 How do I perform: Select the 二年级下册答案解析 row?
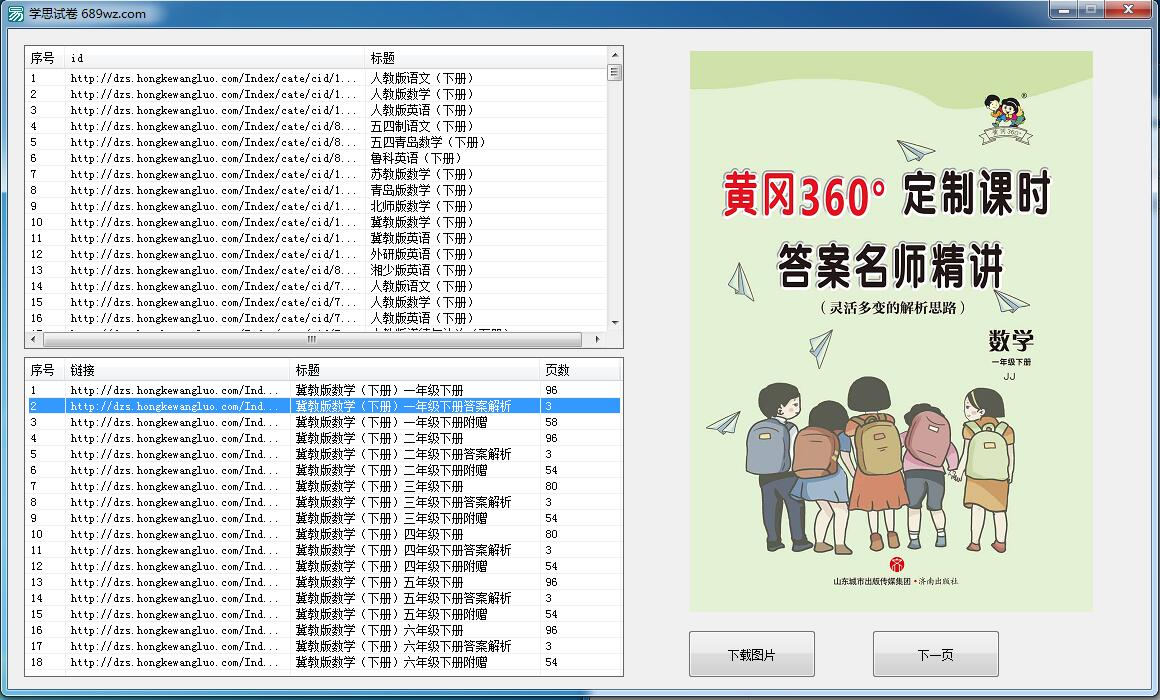pos(324,454)
